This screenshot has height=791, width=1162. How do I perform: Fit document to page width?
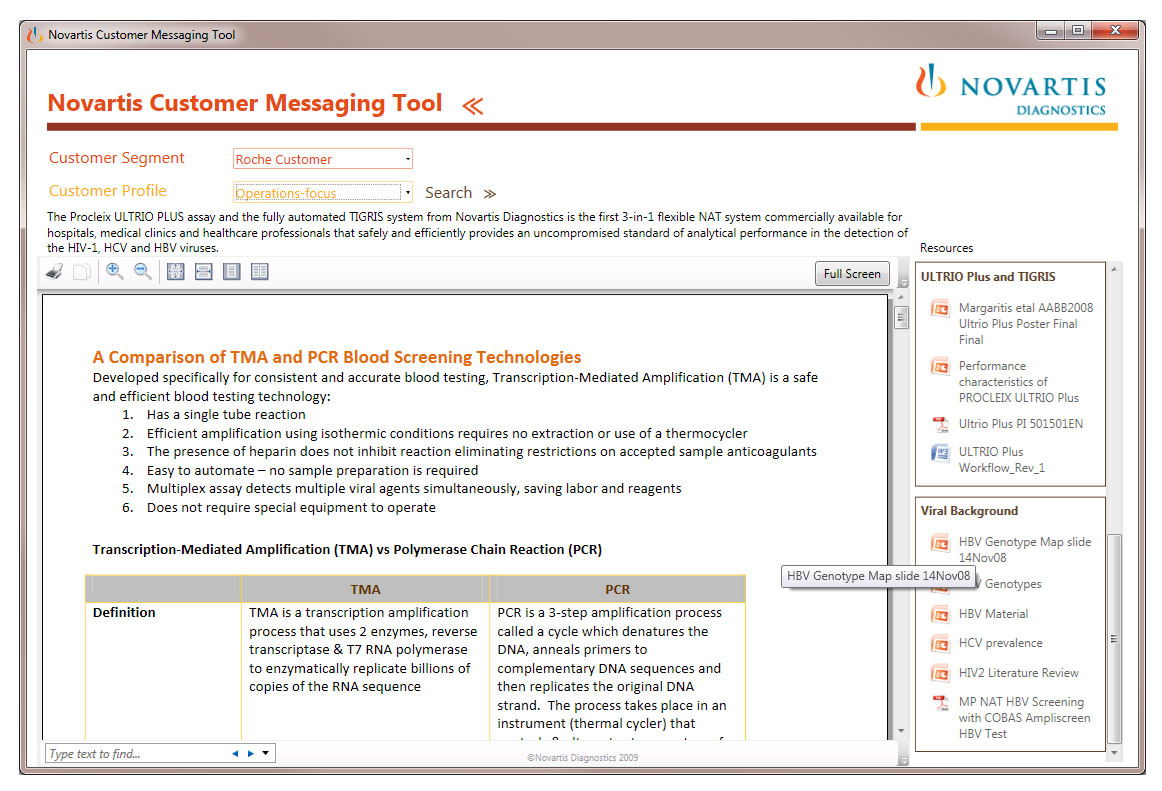(203, 272)
